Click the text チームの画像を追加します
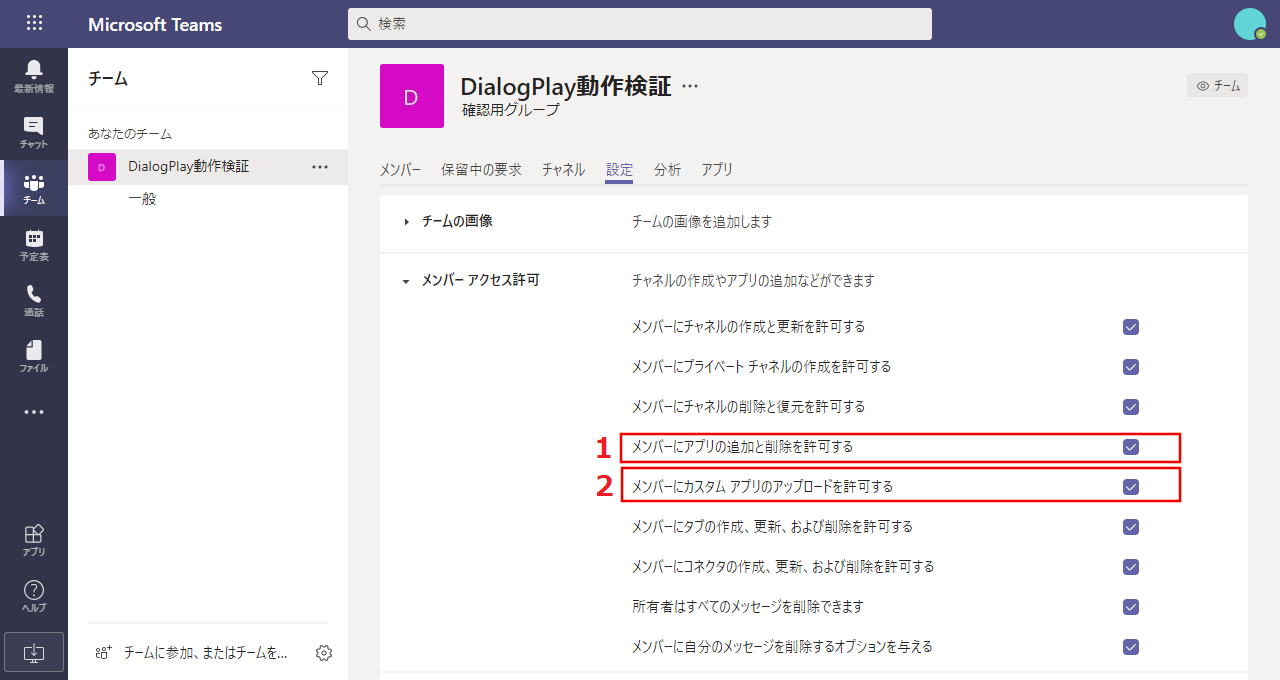 click(702, 222)
